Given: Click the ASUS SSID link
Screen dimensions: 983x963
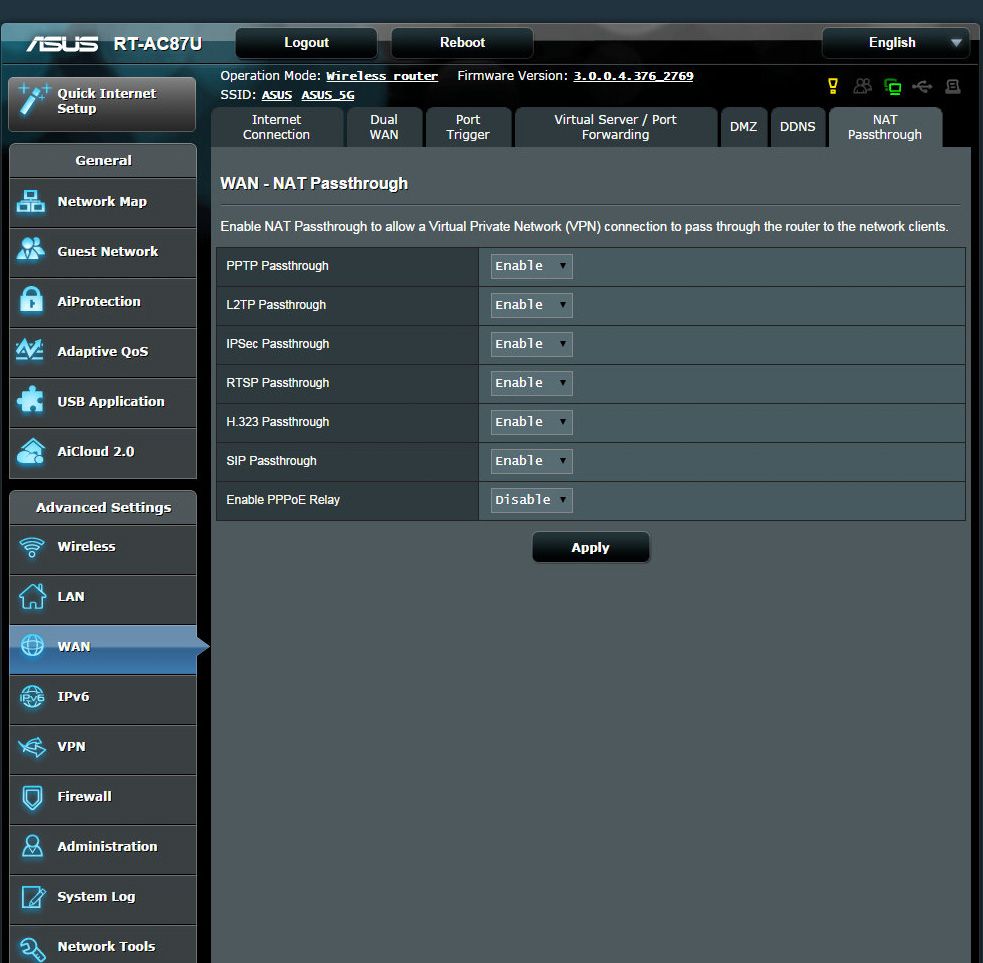Looking at the screenshot, I should pyautogui.click(x=276, y=95).
